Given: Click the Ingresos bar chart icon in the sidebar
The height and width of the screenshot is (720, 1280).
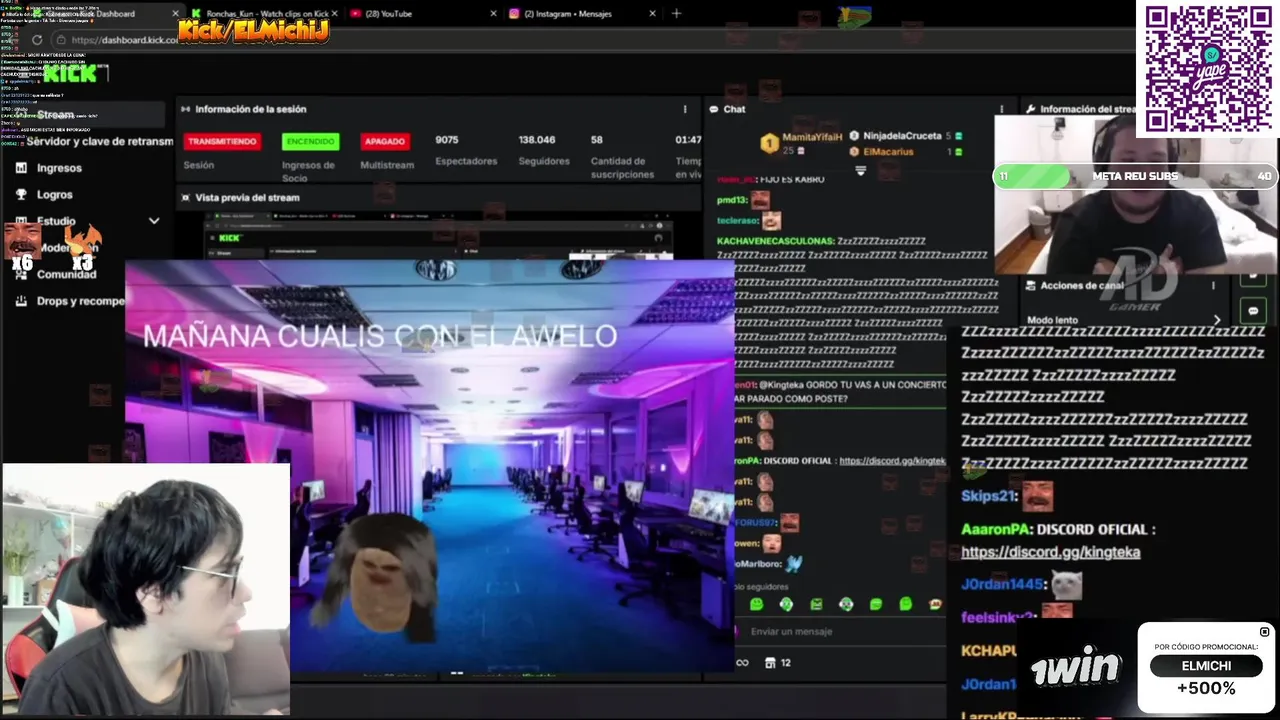Looking at the screenshot, I should 21,168.
